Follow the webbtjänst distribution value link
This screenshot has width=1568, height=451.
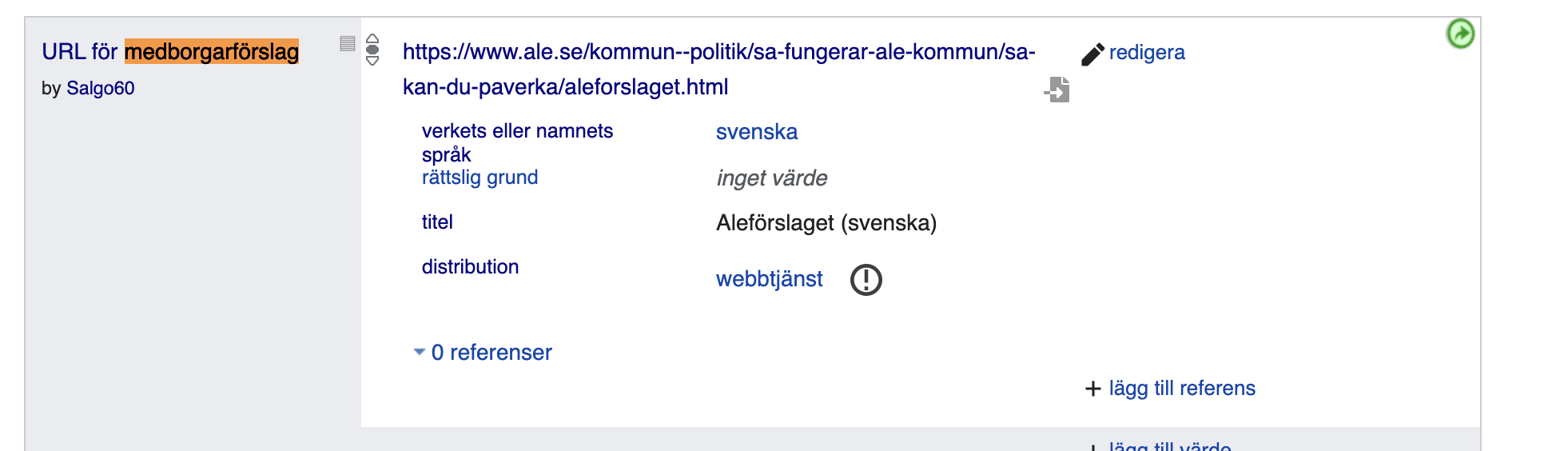click(x=769, y=279)
